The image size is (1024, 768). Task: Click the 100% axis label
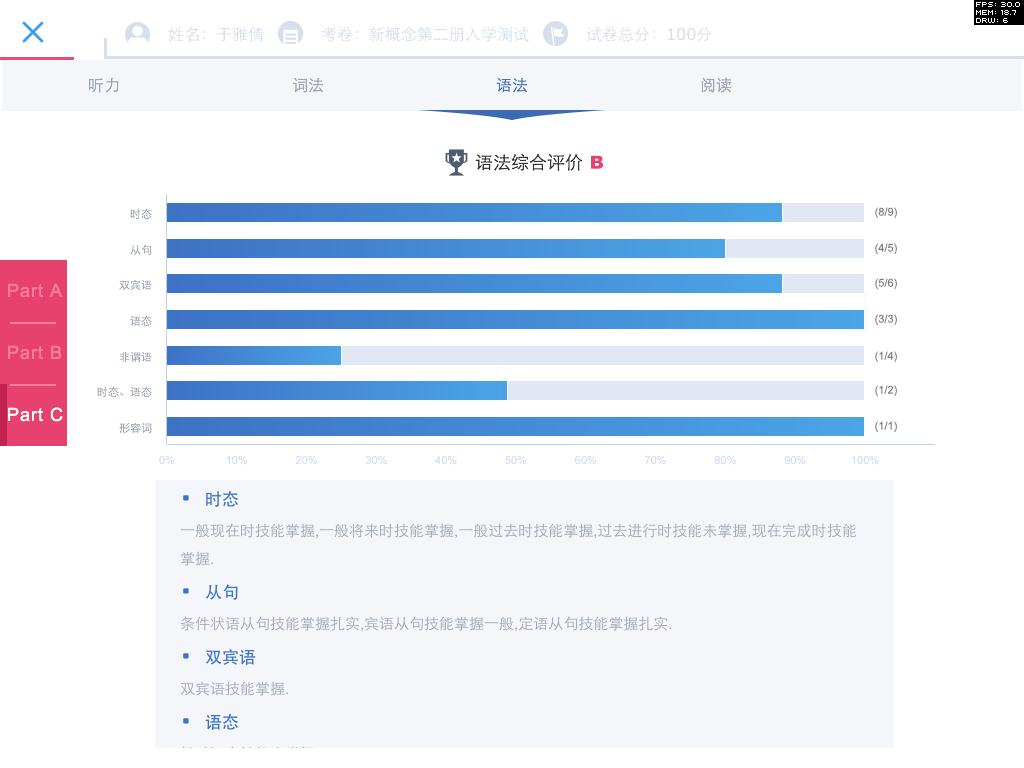click(x=864, y=460)
